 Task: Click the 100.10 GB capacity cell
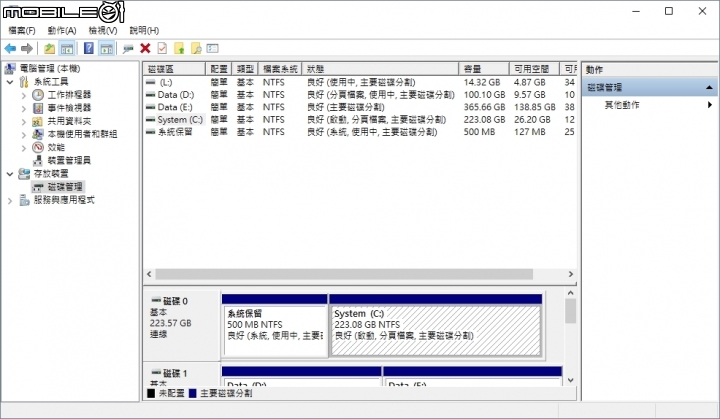(484, 95)
